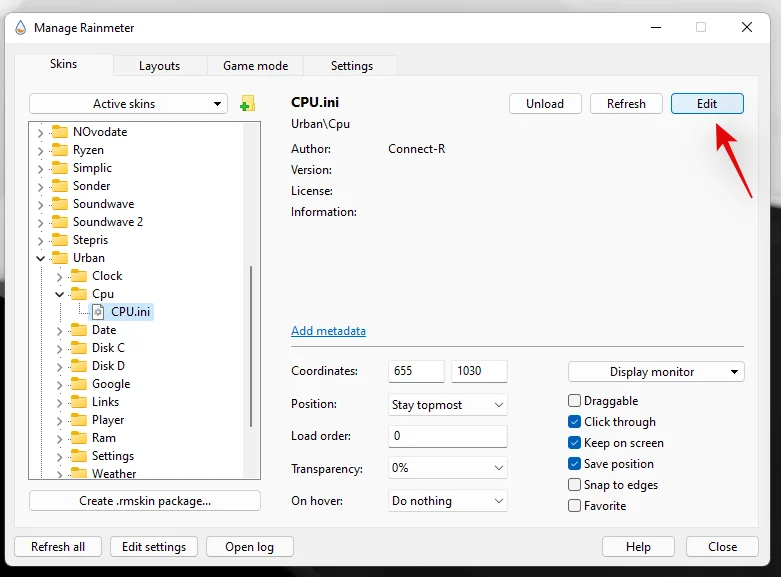Switch to the Skins tab
The height and width of the screenshot is (577, 781).
pyautogui.click(x=64, y=64)
